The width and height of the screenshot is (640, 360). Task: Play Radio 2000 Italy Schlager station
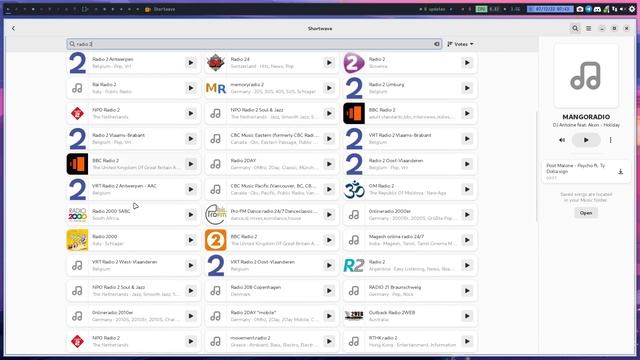tap(191, 240)
